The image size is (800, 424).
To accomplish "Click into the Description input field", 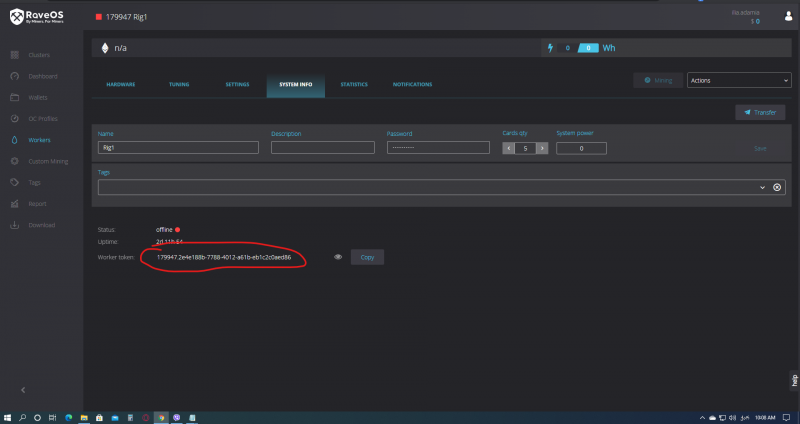I will (x=322, y=147).
